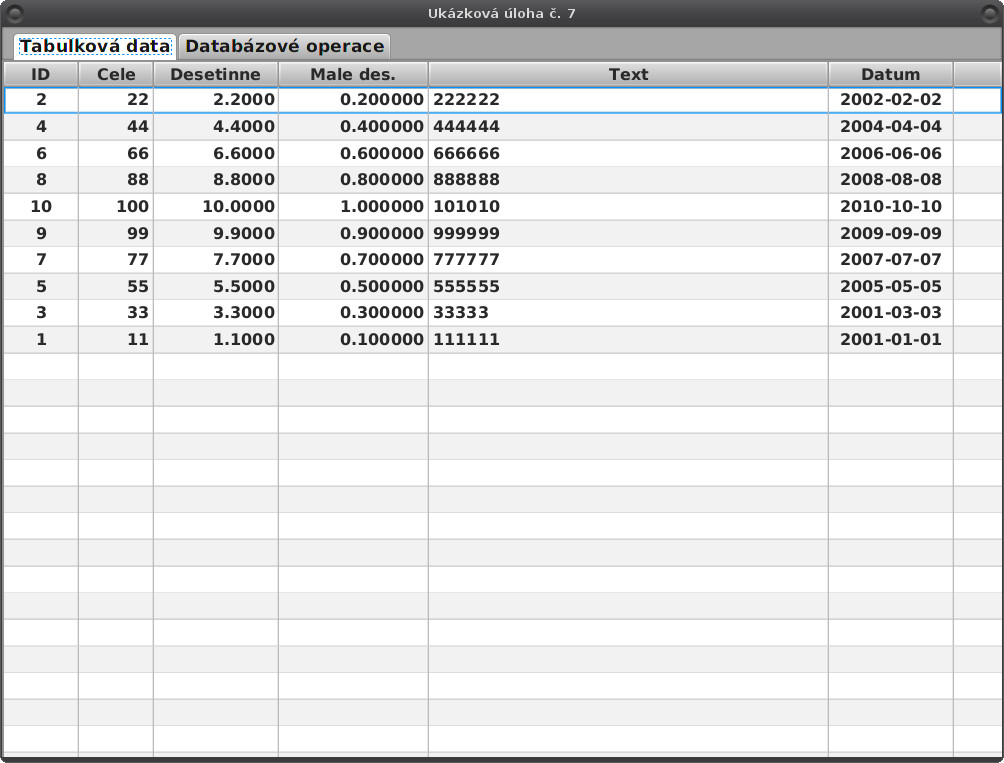Screen dimensions: 1004x763
Task: Click the round button at title bar right
Action: coord(990,13)
